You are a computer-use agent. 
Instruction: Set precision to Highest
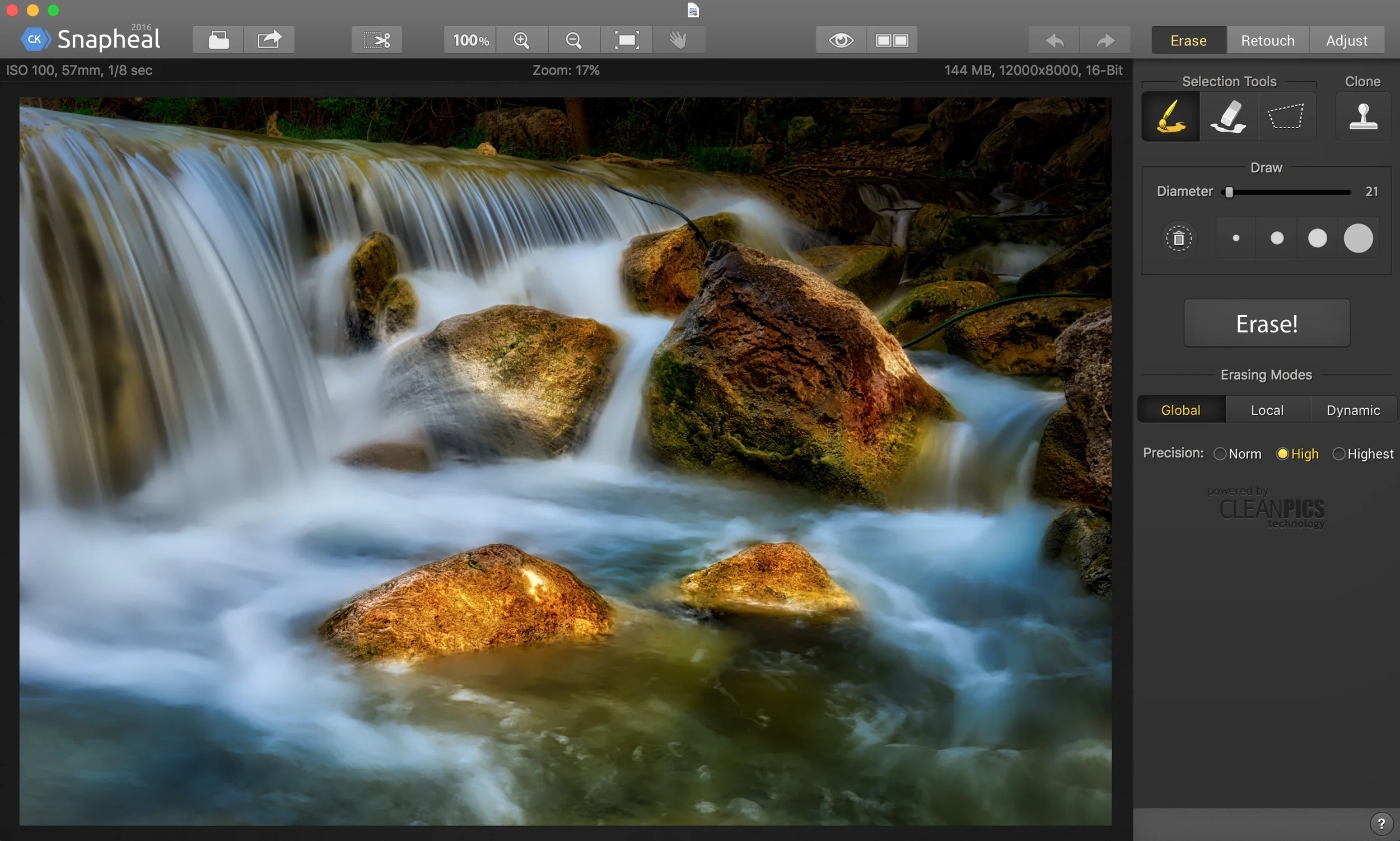[1338, 454]
